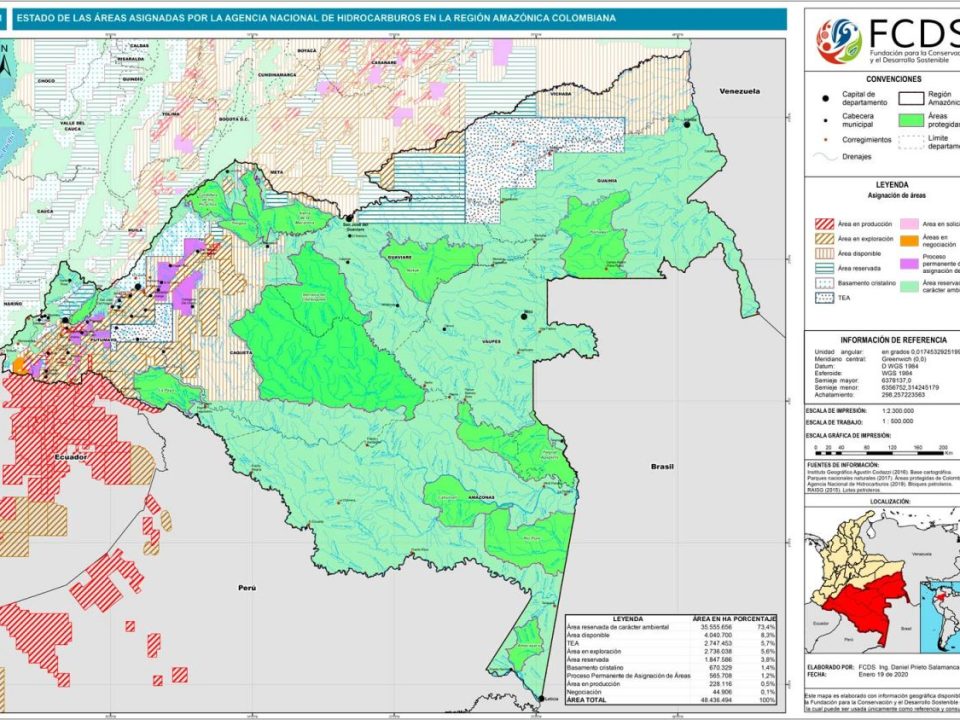Click the Brasil label on the map
Screen dimensions: 960x720
point(663,466)
